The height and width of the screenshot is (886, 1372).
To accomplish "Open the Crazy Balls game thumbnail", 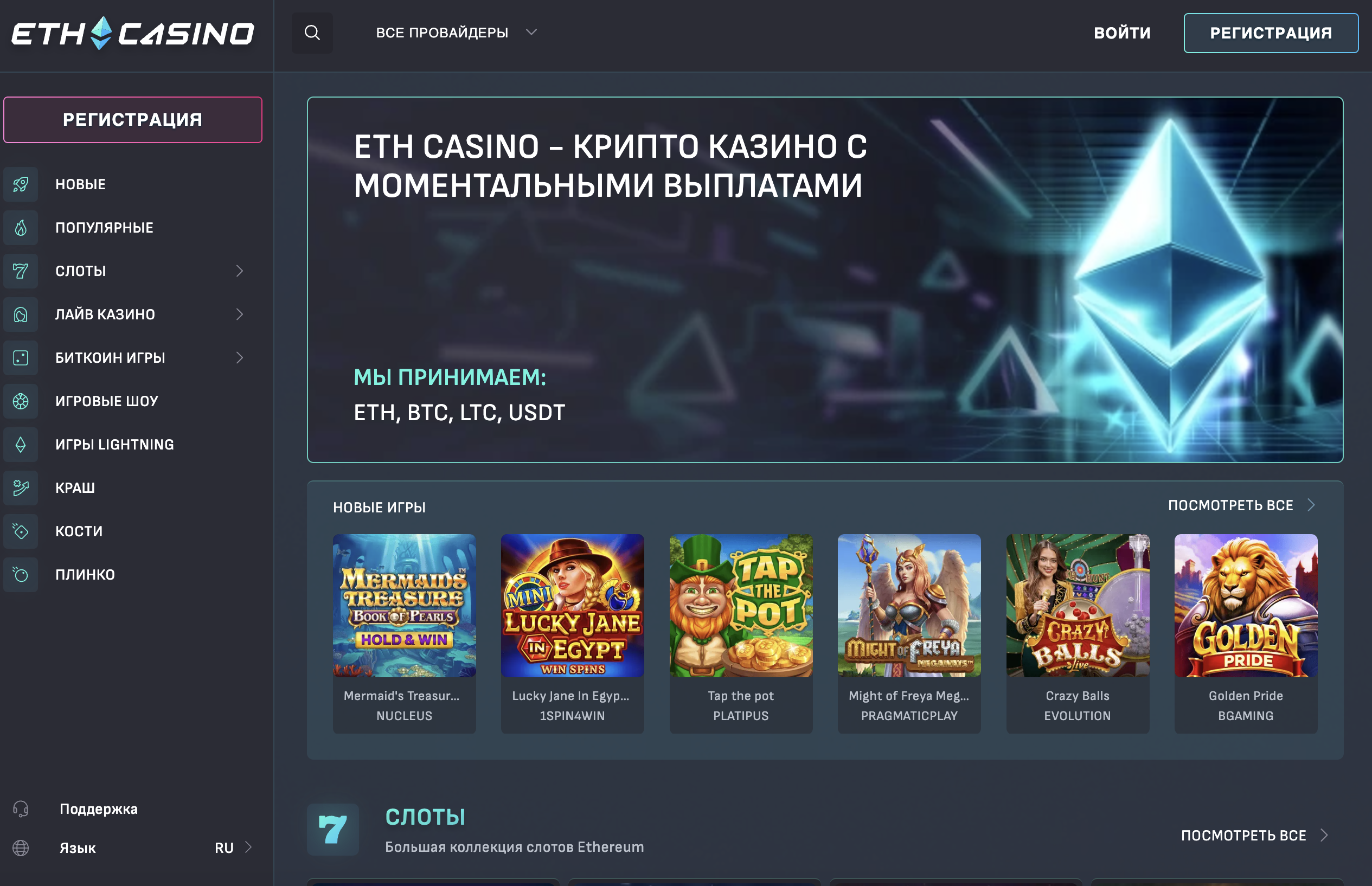I will 1078,605.
